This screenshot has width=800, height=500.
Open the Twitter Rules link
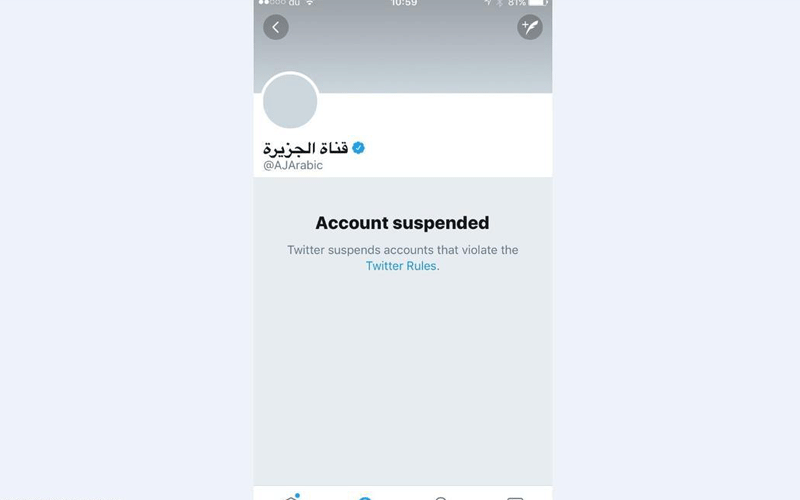(x=401, y=266)
